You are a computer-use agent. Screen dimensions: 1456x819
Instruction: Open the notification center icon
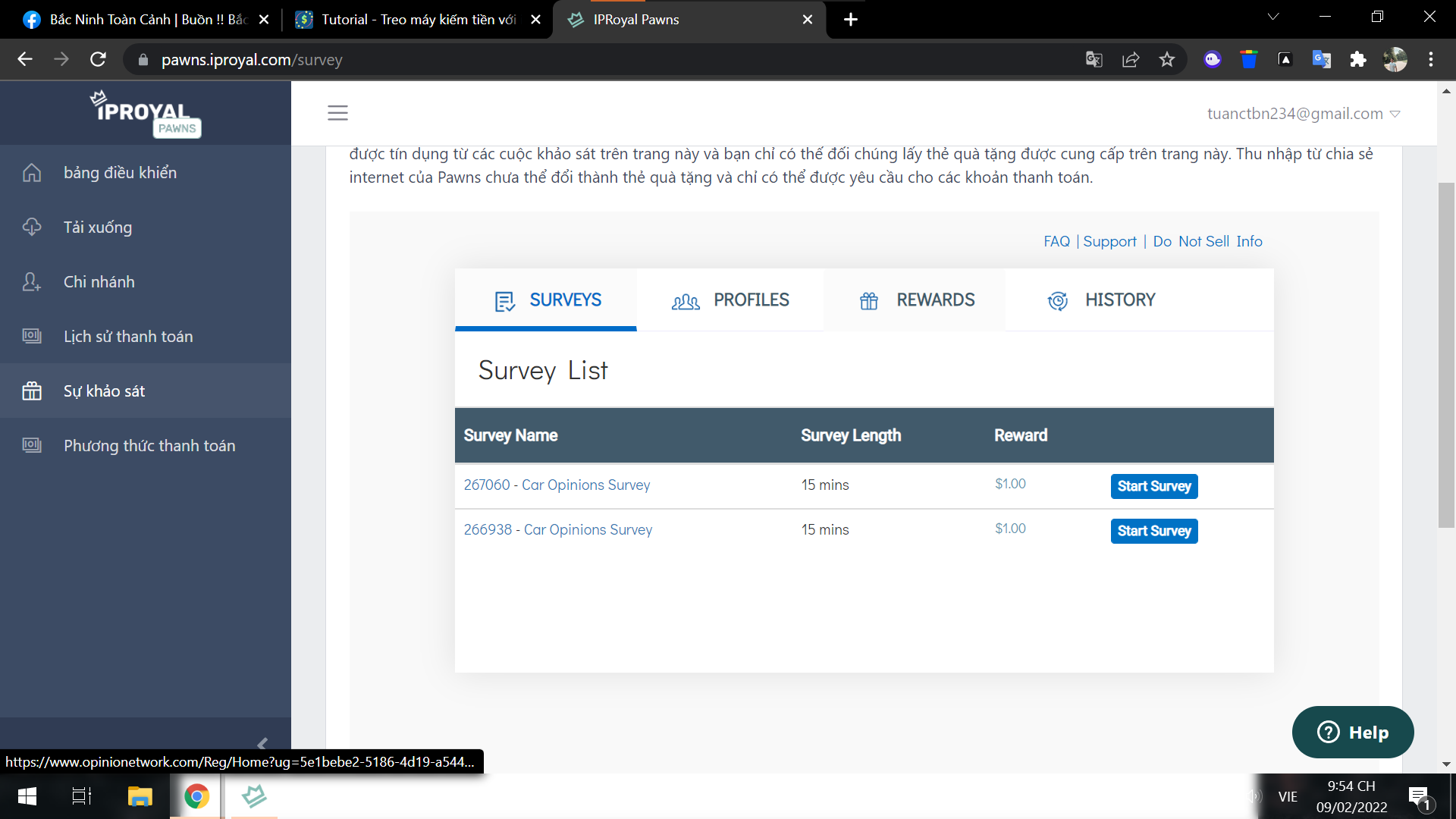1419,797
